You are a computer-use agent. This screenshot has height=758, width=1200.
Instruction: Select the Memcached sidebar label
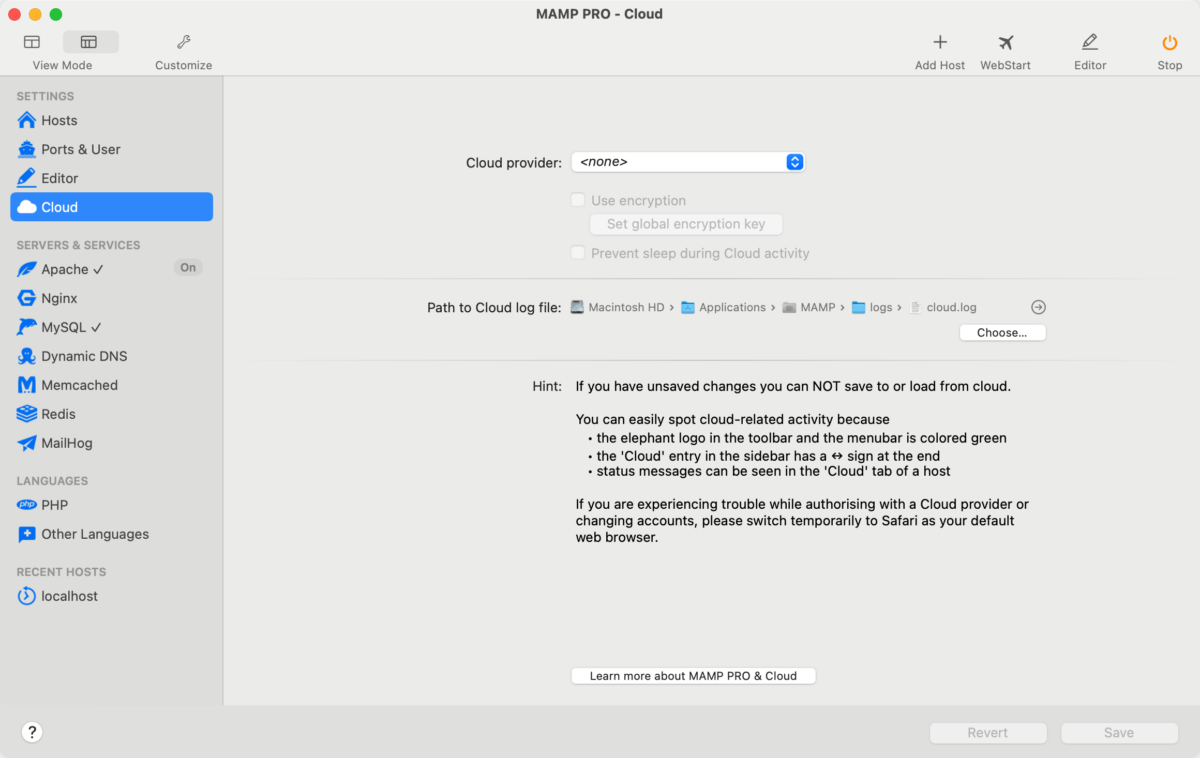(x=80, y=385)
